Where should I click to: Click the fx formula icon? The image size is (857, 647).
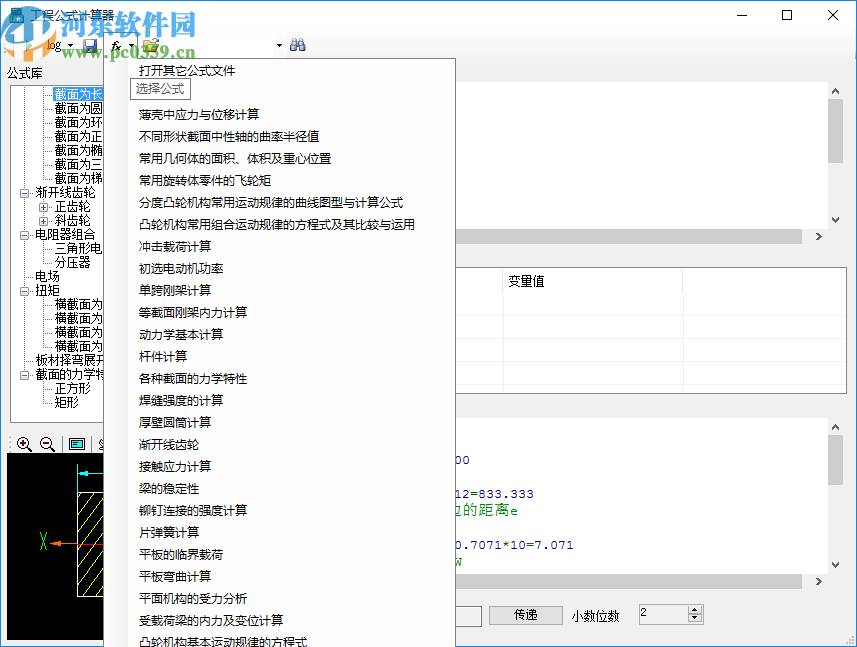pos(116,46)
